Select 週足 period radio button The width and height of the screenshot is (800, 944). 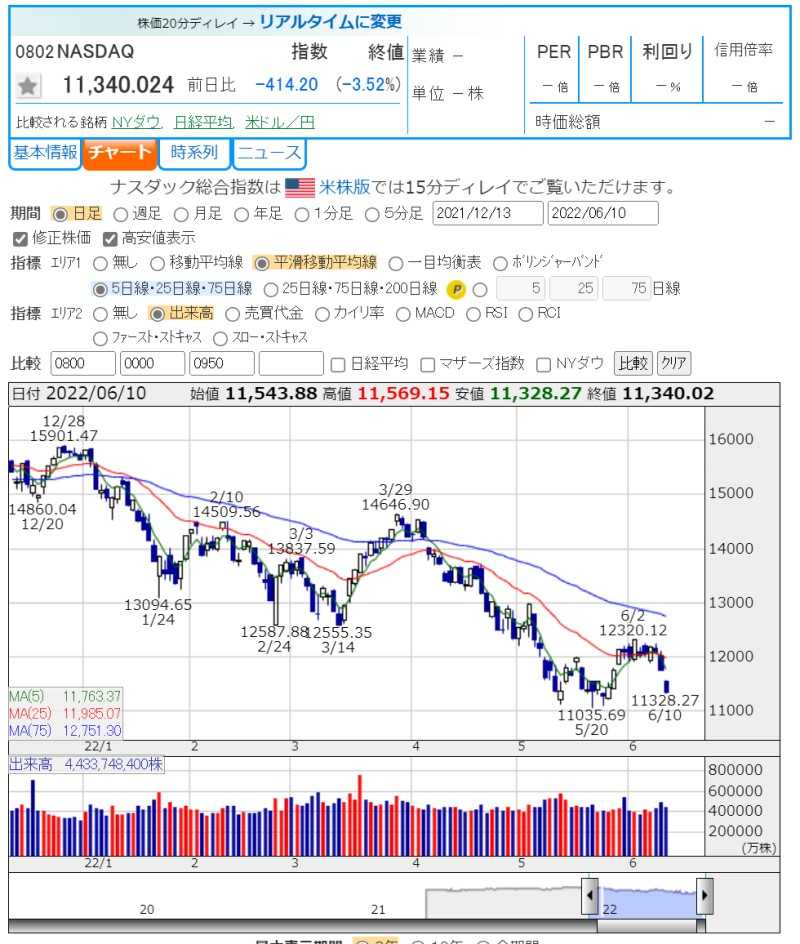pos(120,214)
